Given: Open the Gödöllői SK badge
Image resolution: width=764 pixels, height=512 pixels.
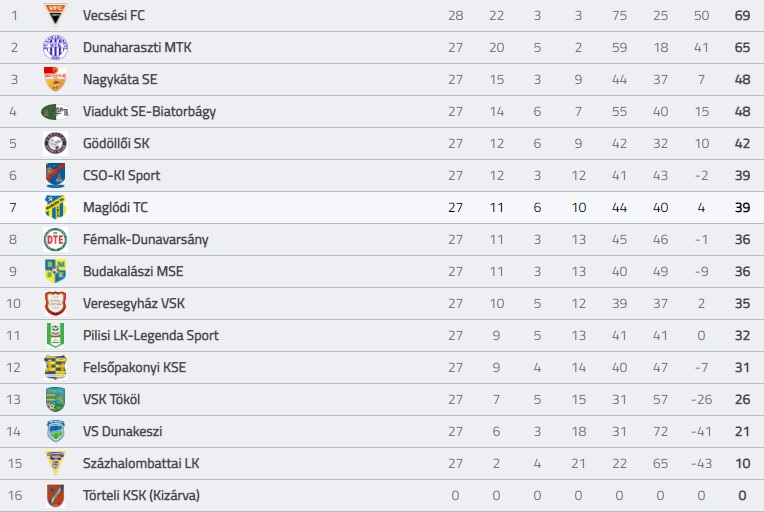Looking at the screenshot, I should [55, 143].
